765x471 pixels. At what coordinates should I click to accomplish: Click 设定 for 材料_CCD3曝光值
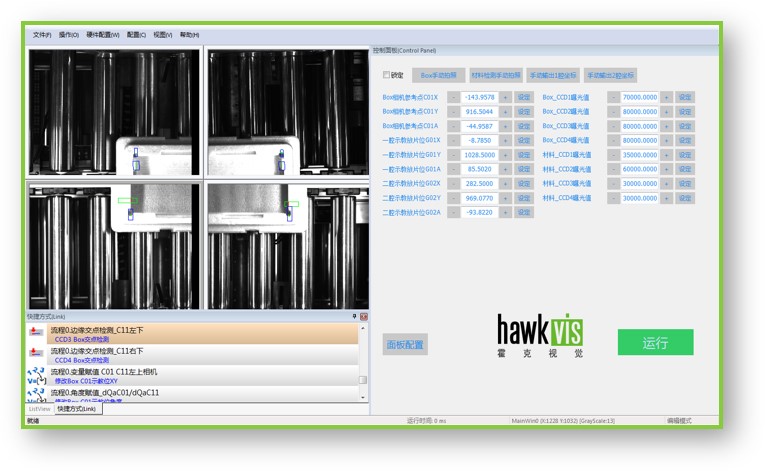pos(685,184)
